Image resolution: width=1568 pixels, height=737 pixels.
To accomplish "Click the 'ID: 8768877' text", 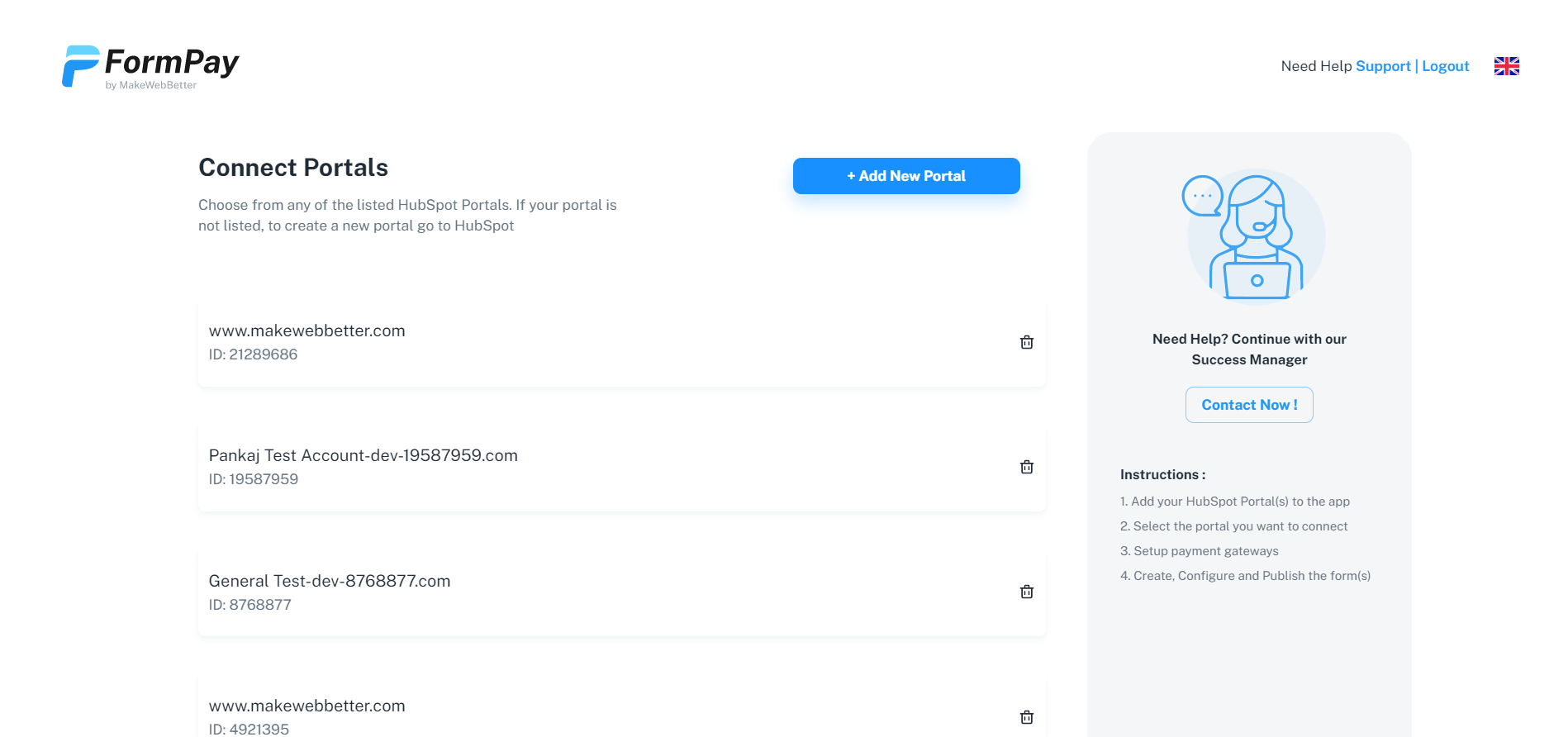I will coord(249,605).
